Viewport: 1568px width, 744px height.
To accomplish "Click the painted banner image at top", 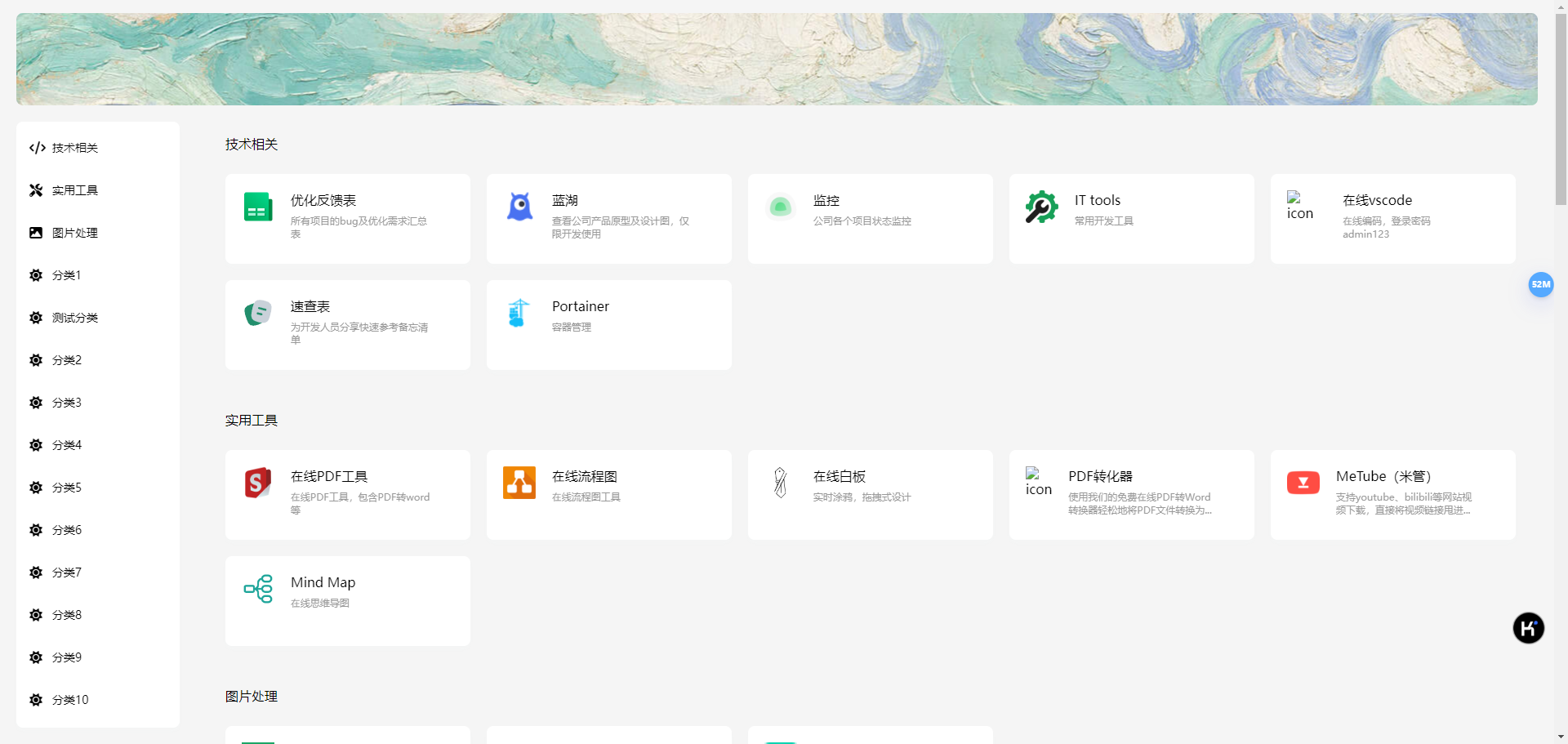I will point(776,59).
